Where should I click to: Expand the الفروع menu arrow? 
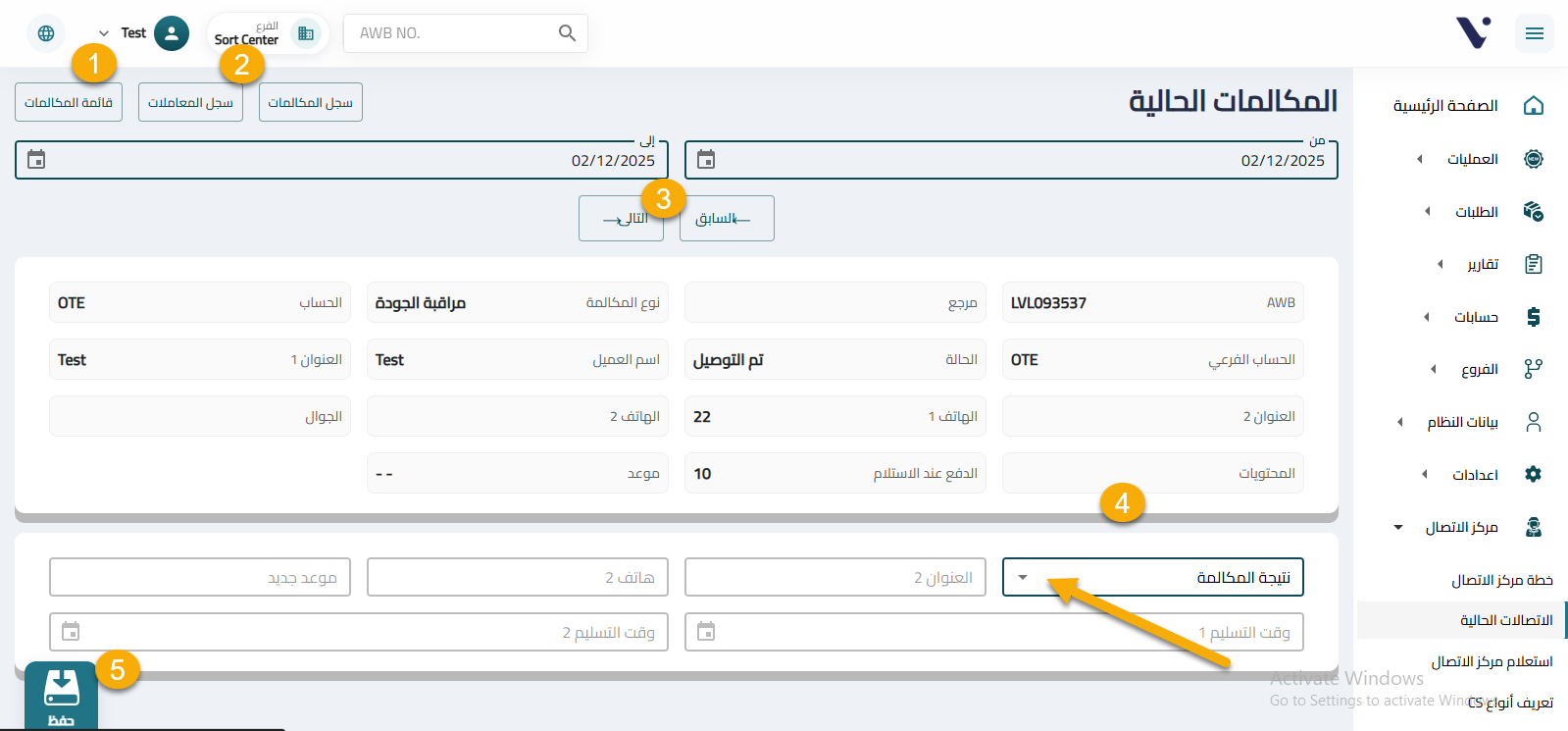(1433, 369)
